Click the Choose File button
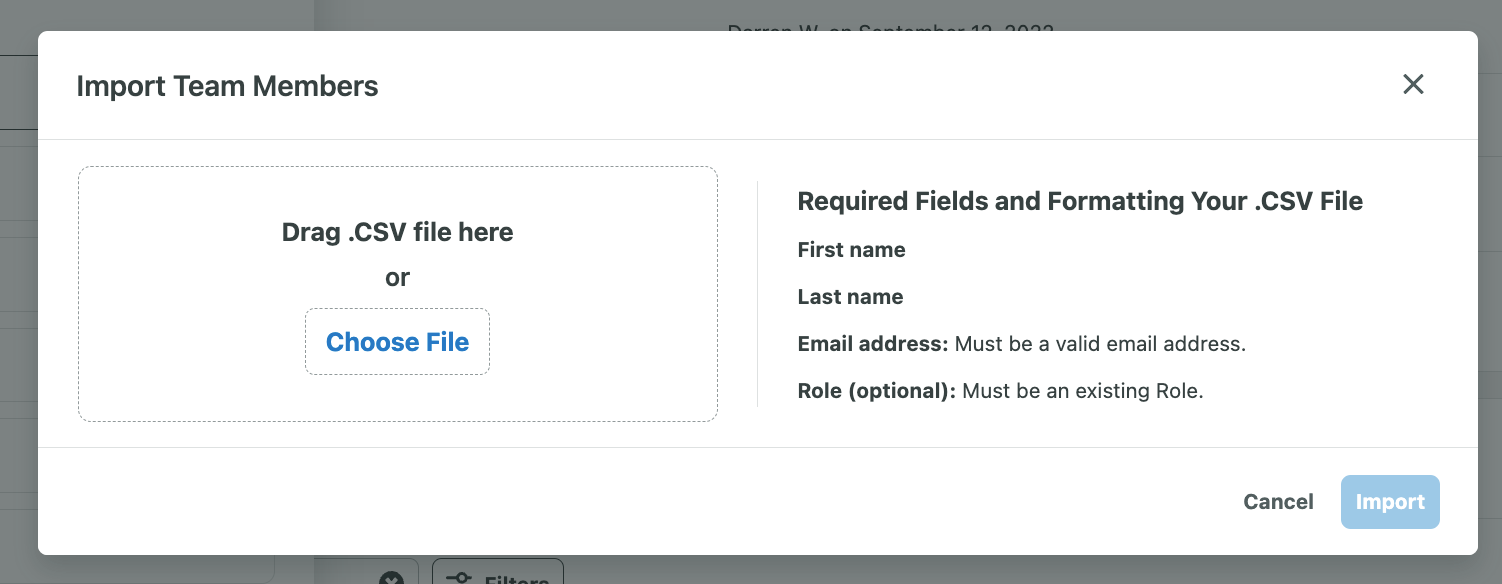 pos(397,342)
